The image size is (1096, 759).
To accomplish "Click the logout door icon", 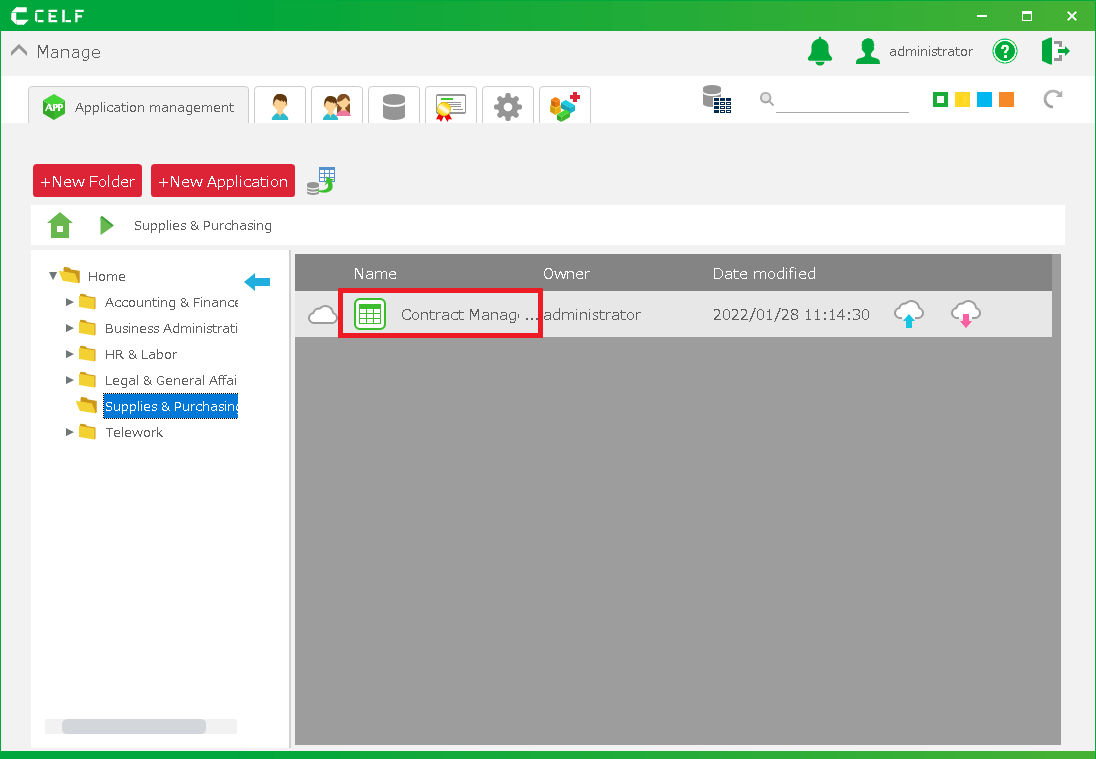I will click(x=1055, y=51).
